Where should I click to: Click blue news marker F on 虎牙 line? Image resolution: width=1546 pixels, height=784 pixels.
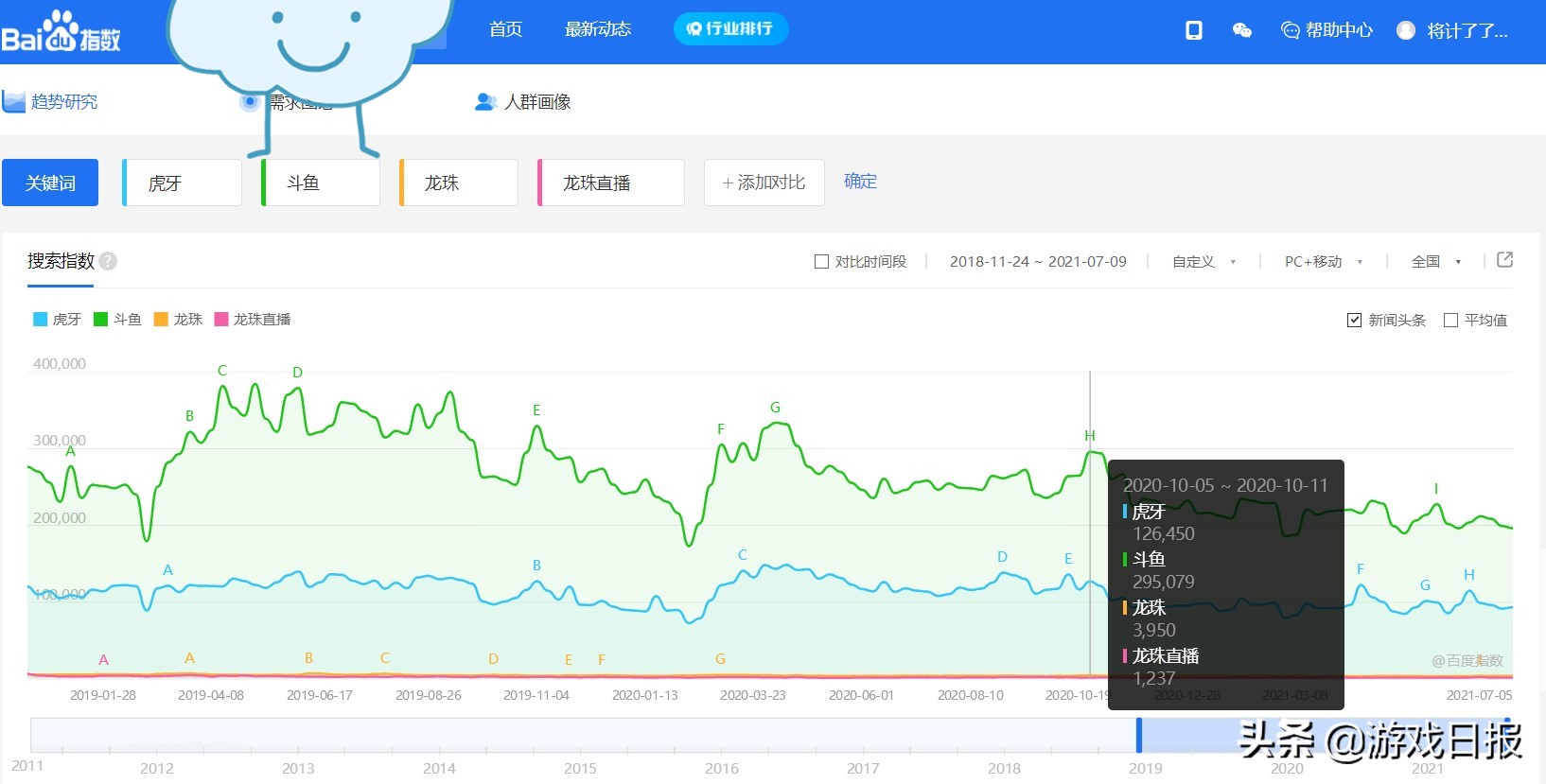click(1360, 568)
